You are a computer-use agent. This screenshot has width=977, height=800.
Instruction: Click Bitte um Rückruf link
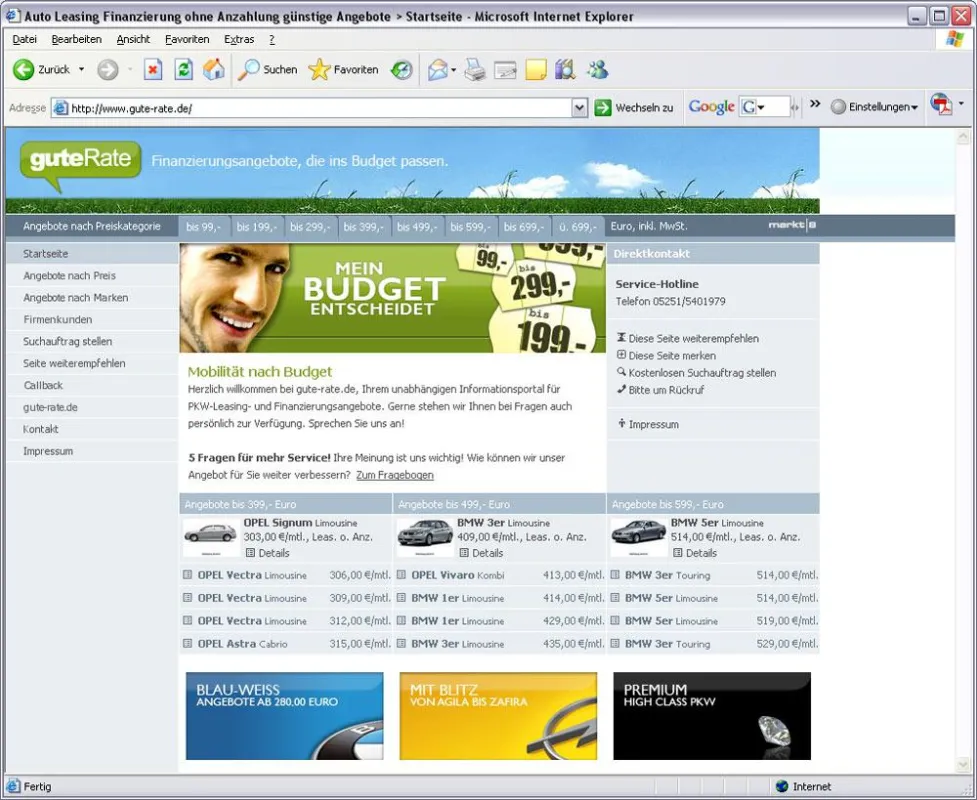(666, 390)
